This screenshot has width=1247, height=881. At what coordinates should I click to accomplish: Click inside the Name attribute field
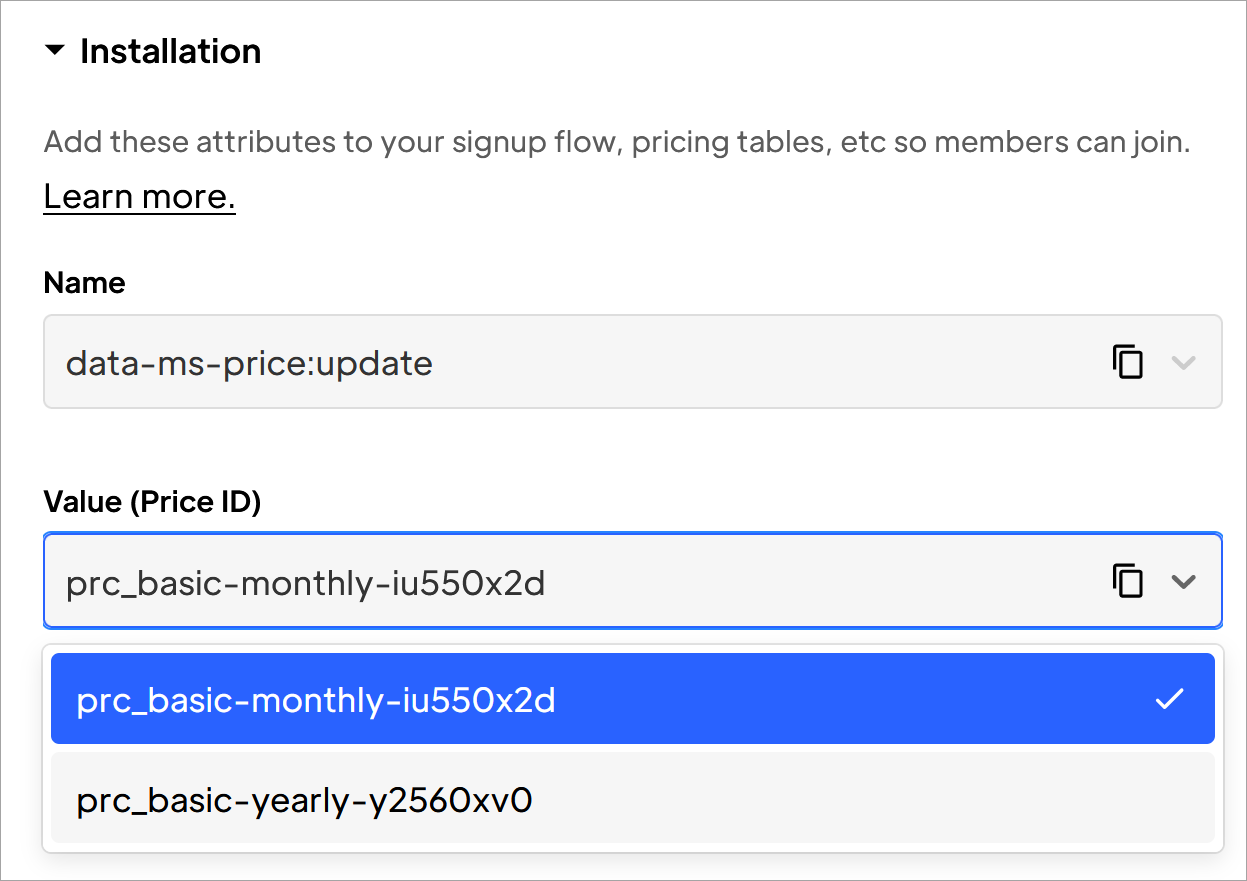click(632, 361)
